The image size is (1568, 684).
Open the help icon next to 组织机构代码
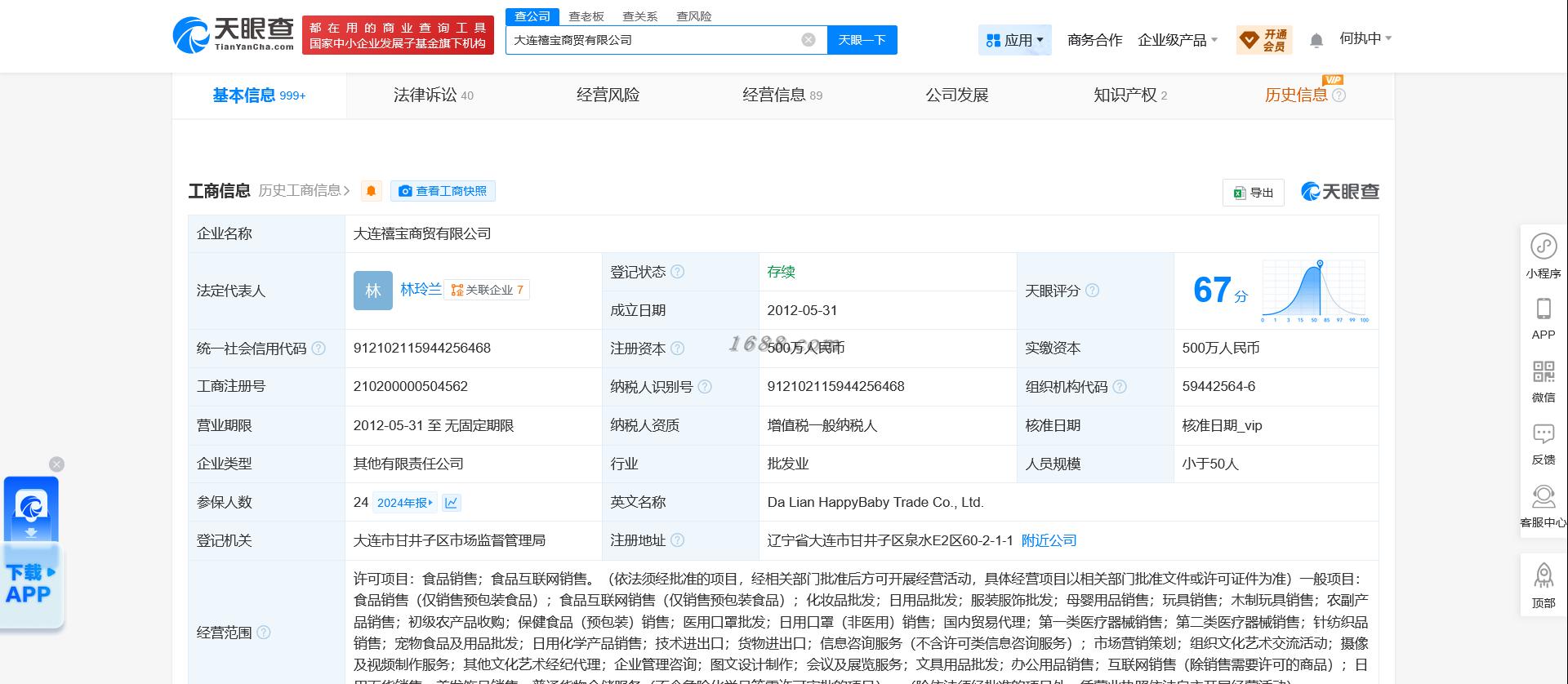pos(1120,387)
